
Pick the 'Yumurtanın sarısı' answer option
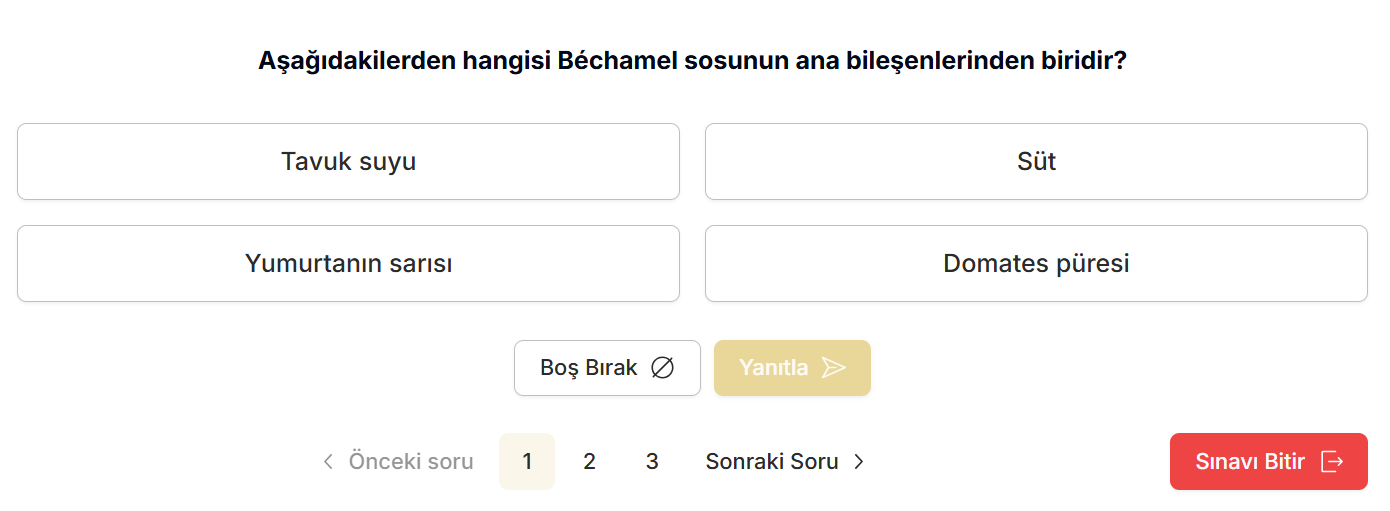348,264
